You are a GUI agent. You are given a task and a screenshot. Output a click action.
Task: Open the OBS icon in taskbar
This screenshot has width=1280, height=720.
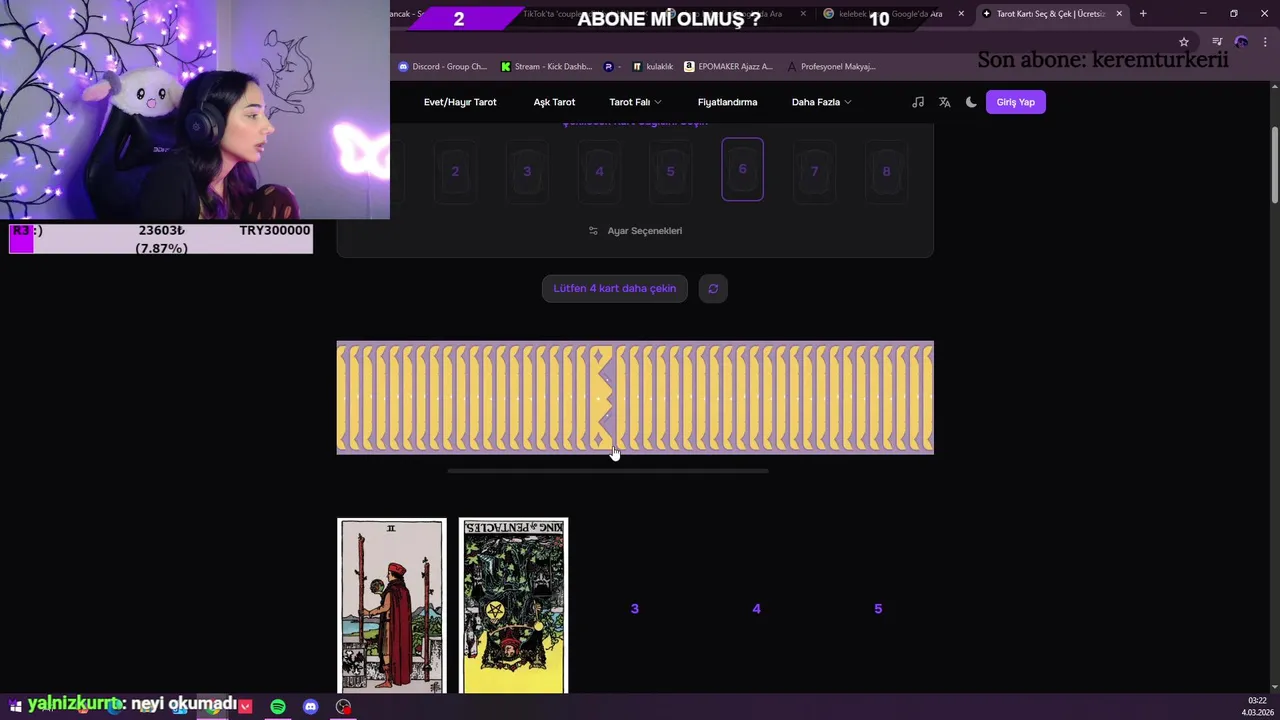344,707
